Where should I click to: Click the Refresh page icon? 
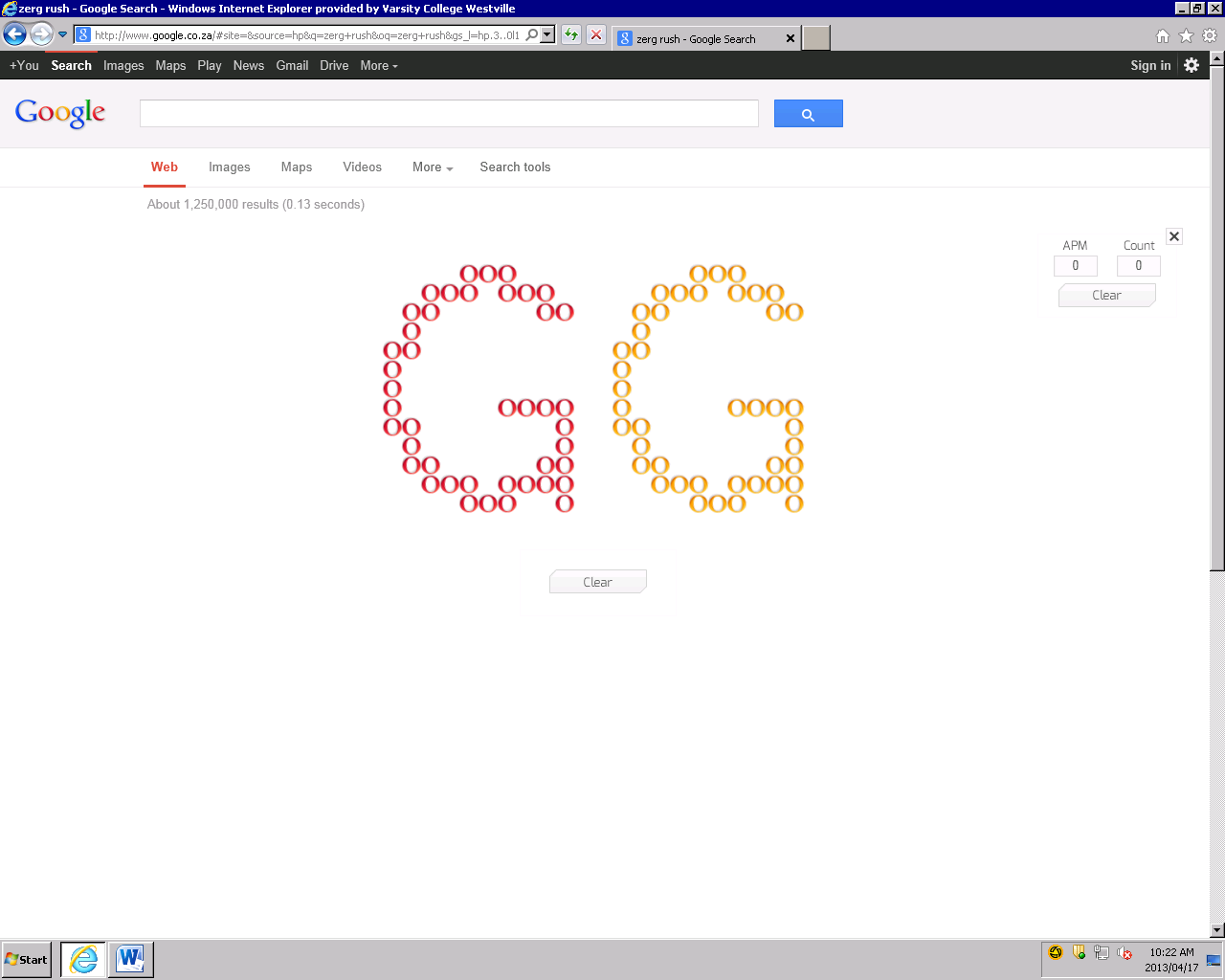point(571,35)
